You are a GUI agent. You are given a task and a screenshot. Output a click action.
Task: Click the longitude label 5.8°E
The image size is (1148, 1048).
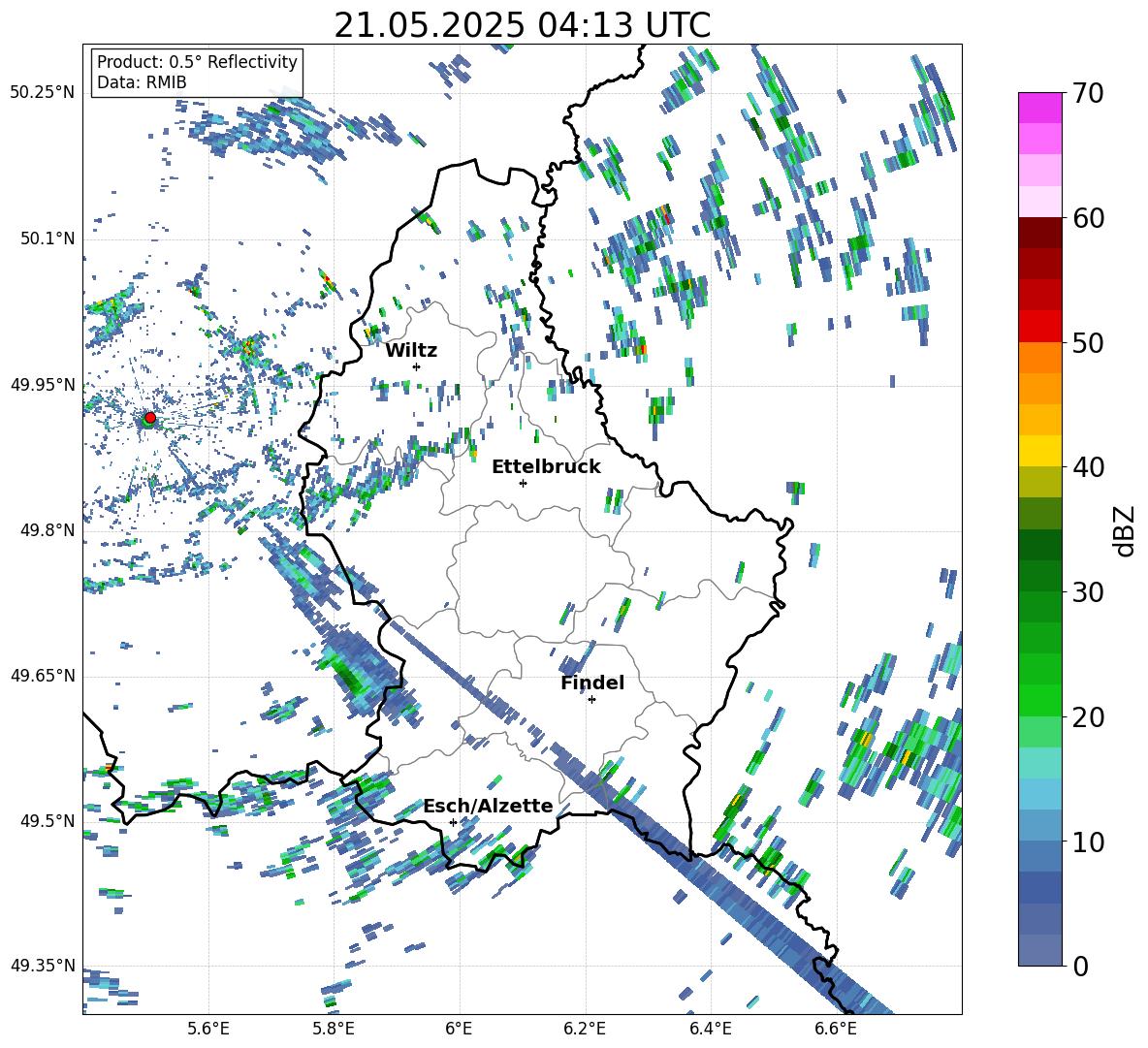click(x=334, y=1029)
